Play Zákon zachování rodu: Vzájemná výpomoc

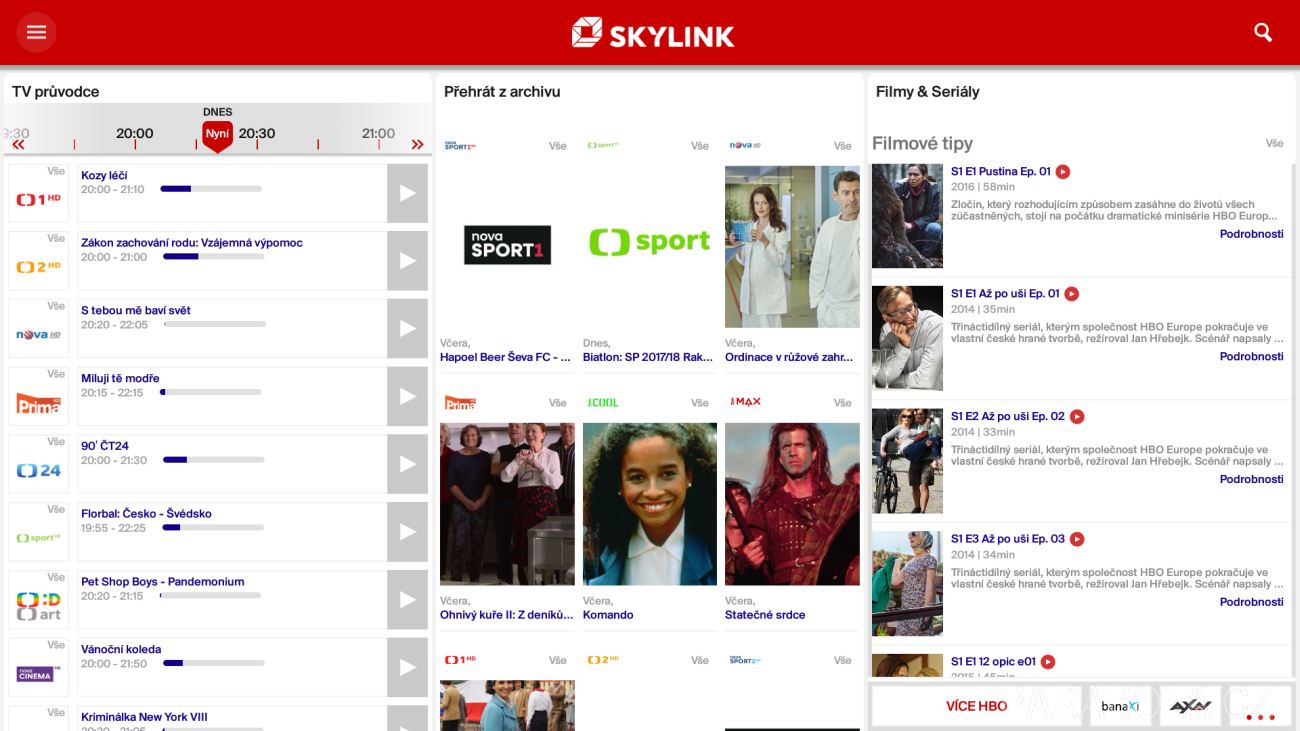click(407, 261)
